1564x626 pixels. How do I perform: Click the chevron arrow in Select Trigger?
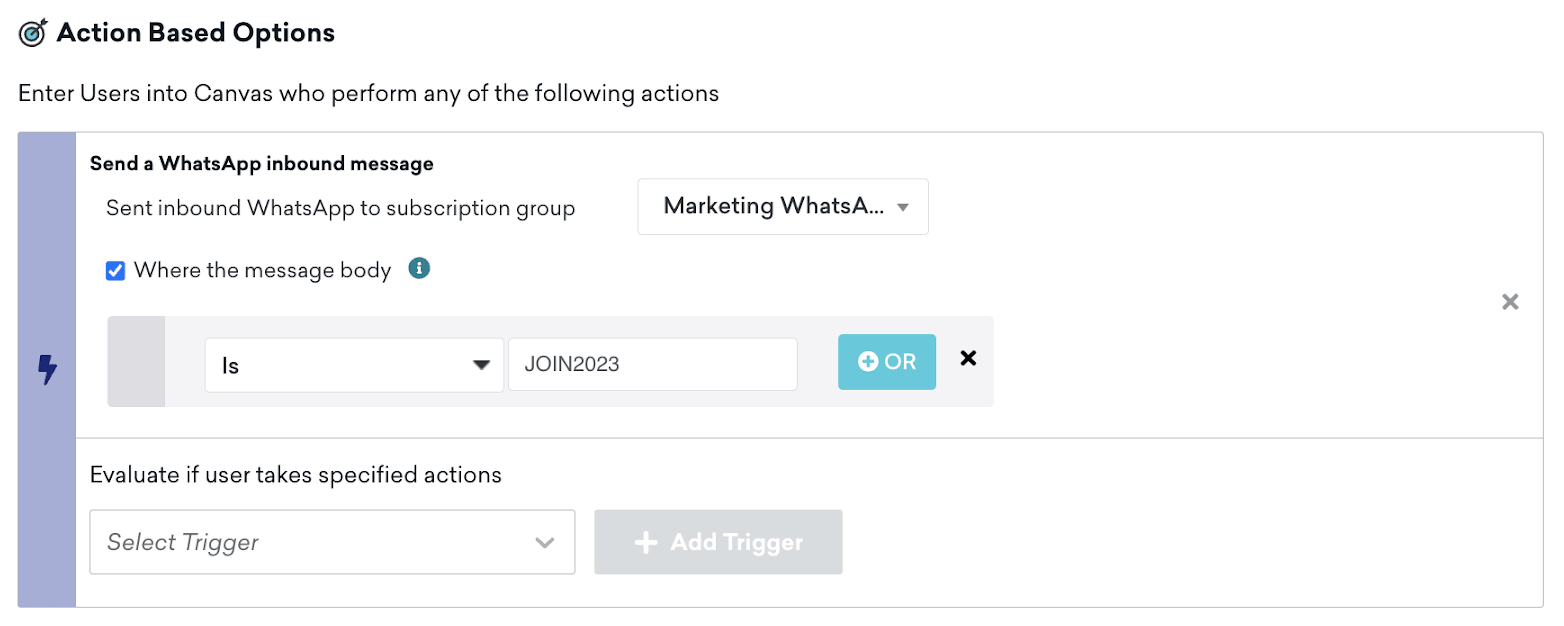click(x=544, y=543)
